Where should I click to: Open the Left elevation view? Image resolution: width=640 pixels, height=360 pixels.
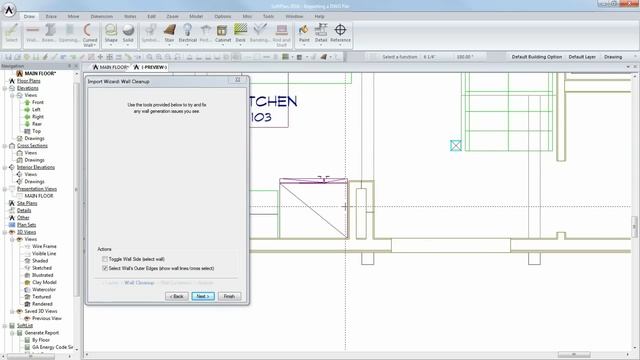coord(36,109)
